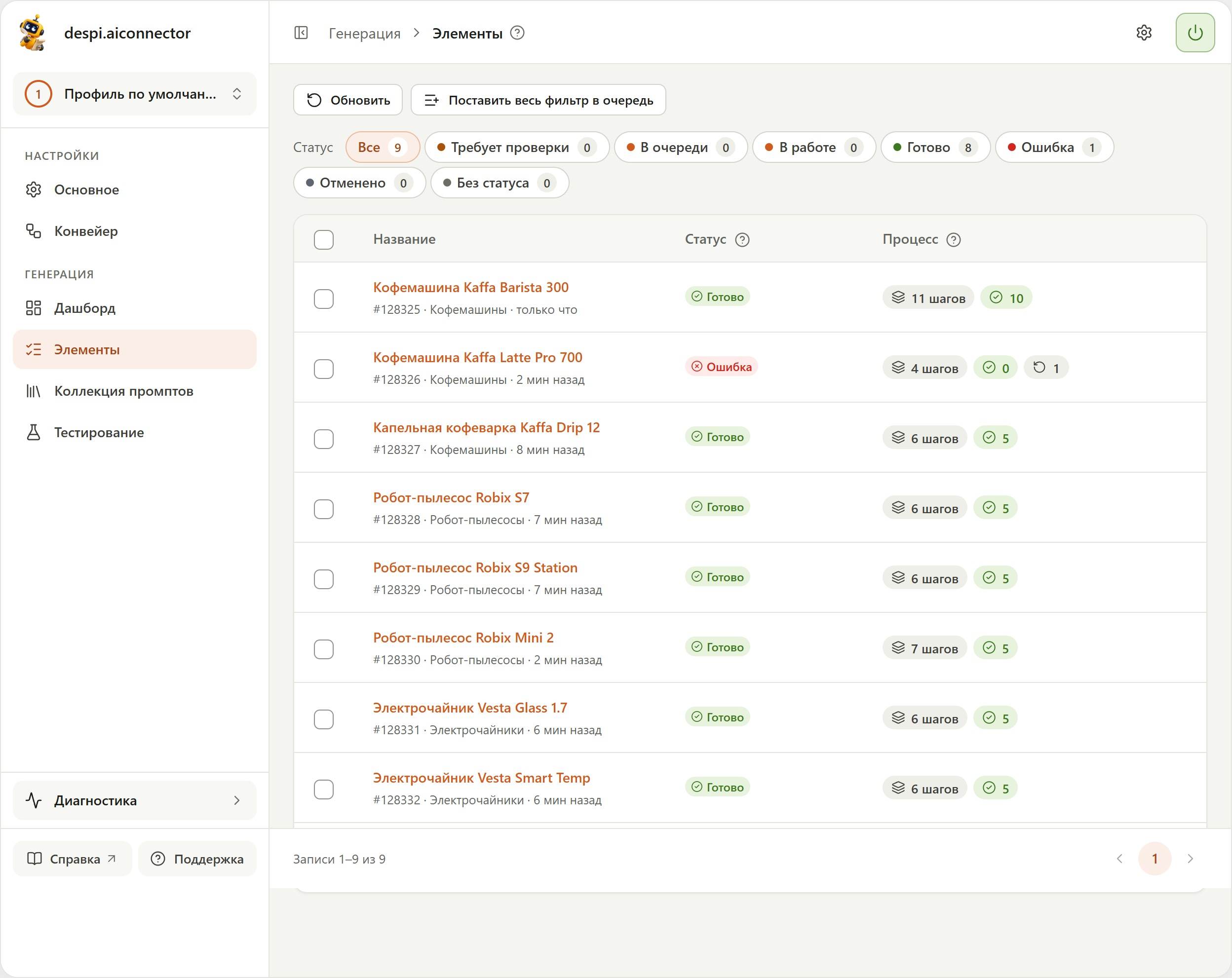This screenshot has width=1232, height=978.
Task: Click the retry counter badge in Latte Pro 700 row
Action: point(1046,368)
